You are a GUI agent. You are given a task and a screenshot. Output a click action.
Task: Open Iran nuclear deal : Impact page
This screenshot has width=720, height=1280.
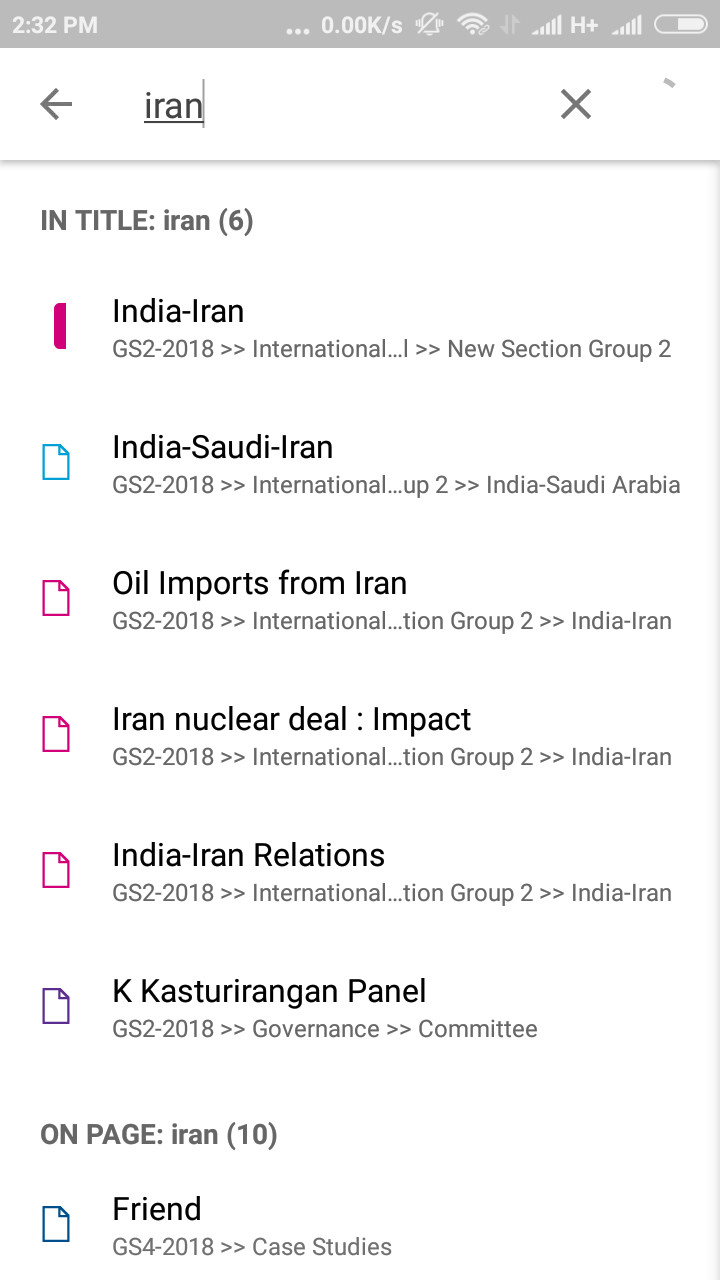(x=390, y=736)
